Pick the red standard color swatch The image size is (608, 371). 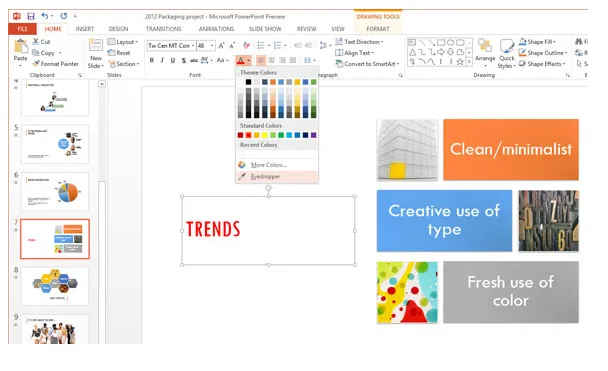pyautogui.click(x=248, y=135)
